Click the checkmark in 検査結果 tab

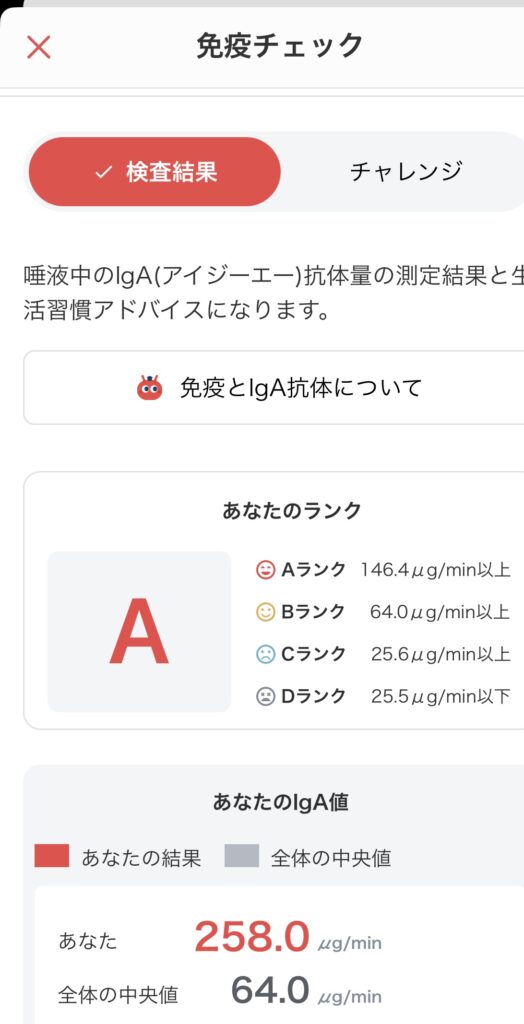(102, 173)
